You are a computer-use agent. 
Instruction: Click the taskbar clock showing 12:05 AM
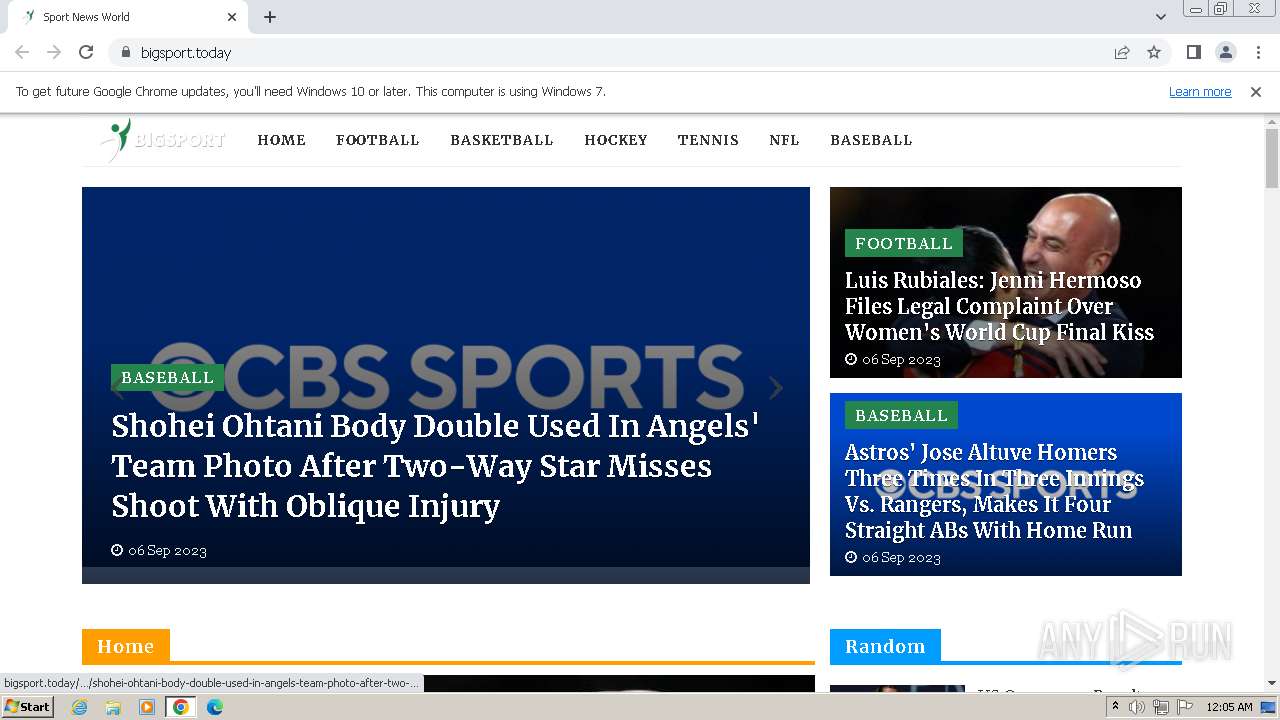pos(1229,707)
